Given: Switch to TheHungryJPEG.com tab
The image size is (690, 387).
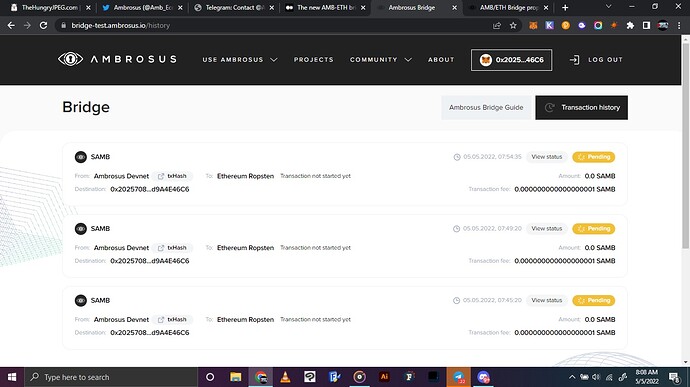Looking at the screenshot, I should tap(50, 7).
